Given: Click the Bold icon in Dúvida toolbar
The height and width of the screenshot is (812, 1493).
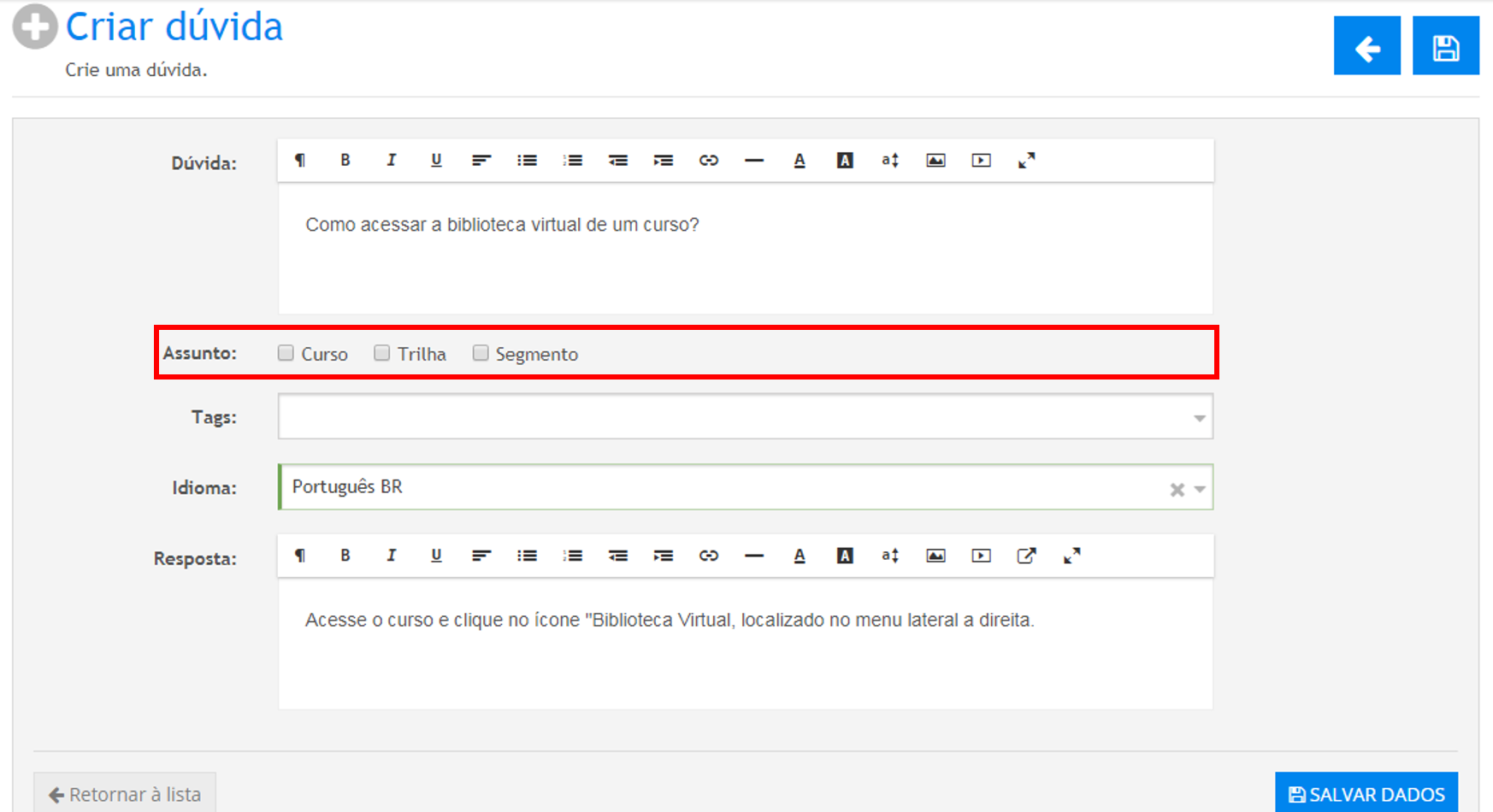Looking at the screenshot, I should tap(345, 160).
